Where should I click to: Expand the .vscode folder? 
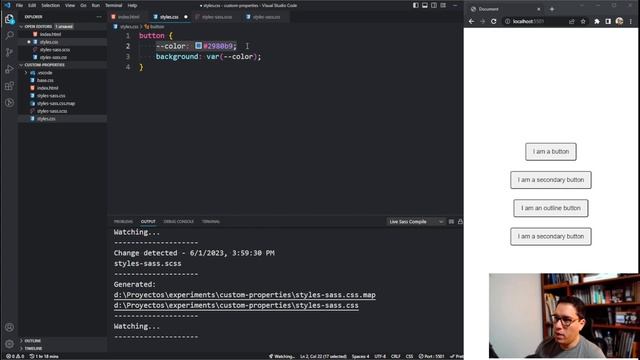(x=44, y=73)
